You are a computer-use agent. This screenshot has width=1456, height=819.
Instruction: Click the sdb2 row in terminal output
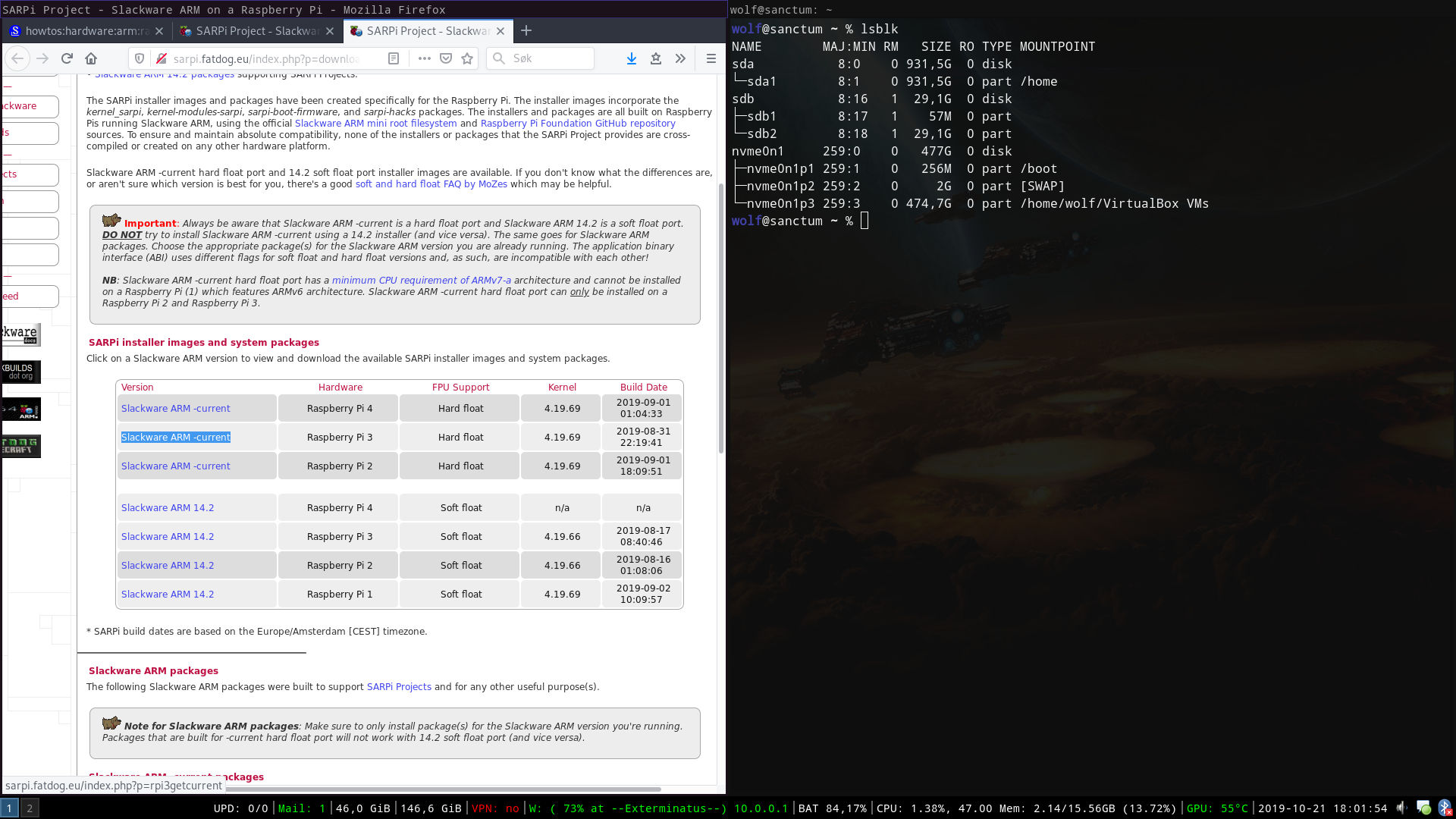tap(872, 133)
